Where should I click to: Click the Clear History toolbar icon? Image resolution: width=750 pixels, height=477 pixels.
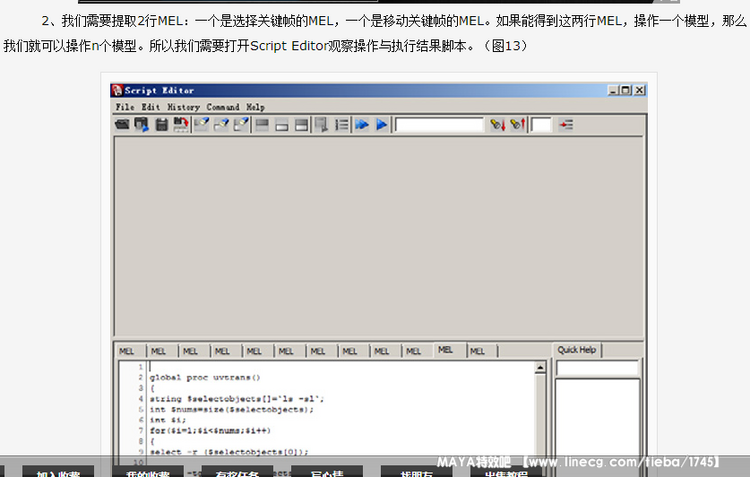click(x=202, y=125)
